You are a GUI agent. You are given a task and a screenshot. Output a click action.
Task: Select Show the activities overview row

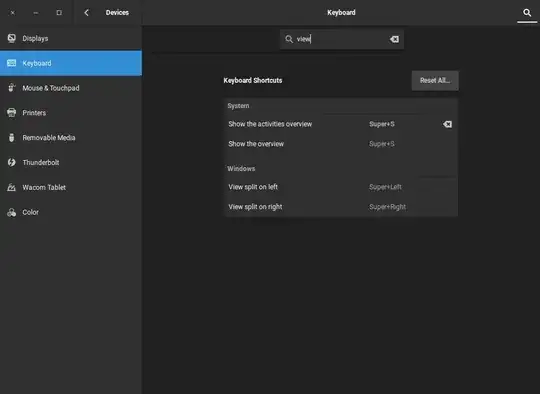click(341, 124)
